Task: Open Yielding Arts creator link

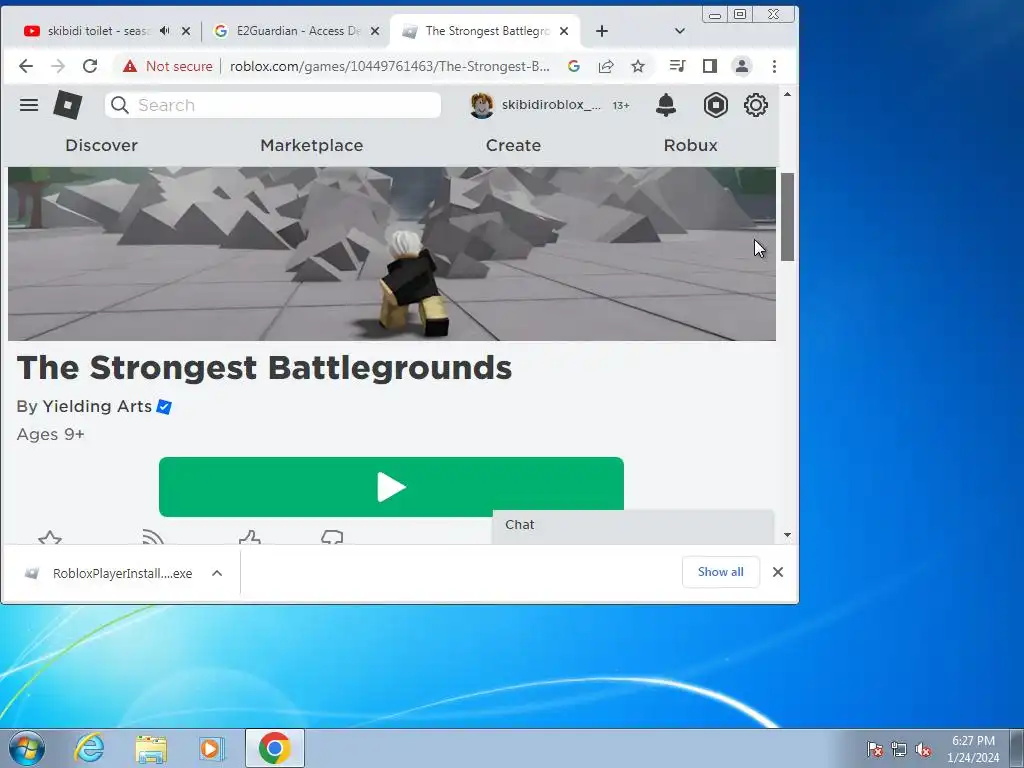Action: [x=97, y=406]
